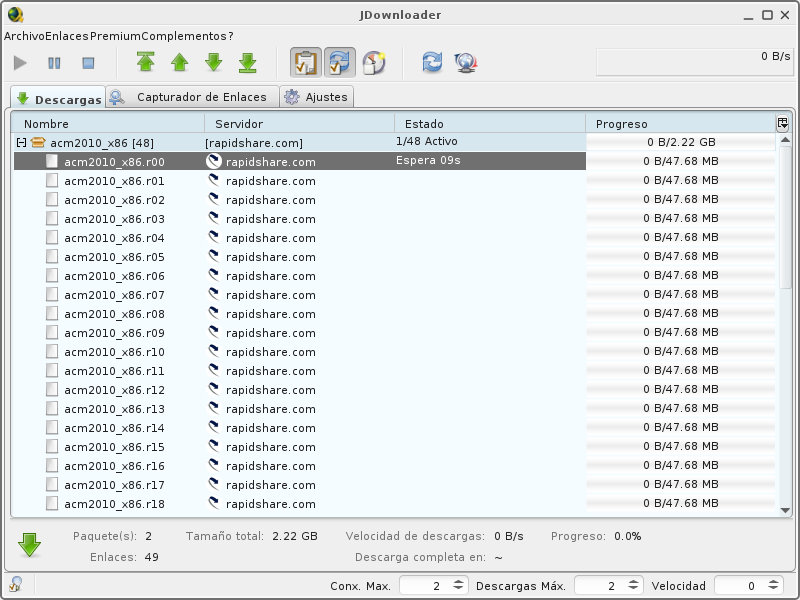
Task: Click package progress bar 0 B/2.22 GB
Action: (681, 142)
